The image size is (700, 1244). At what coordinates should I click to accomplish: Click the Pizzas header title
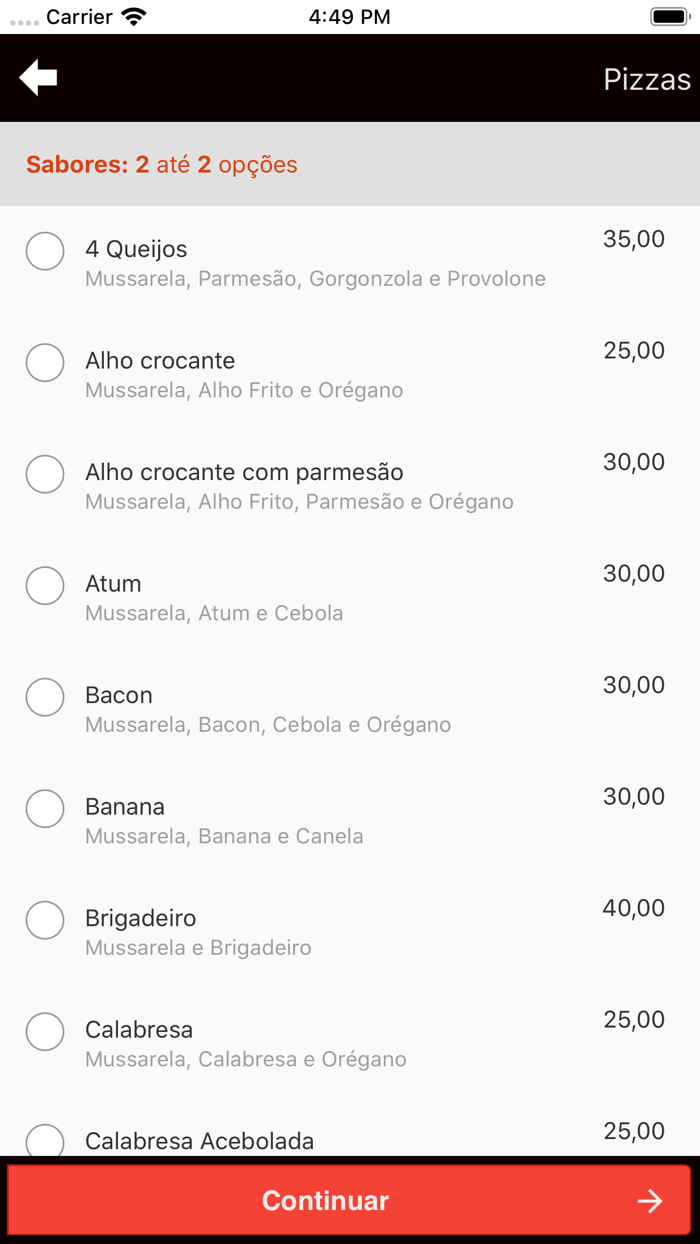click(x=646, y=79)
